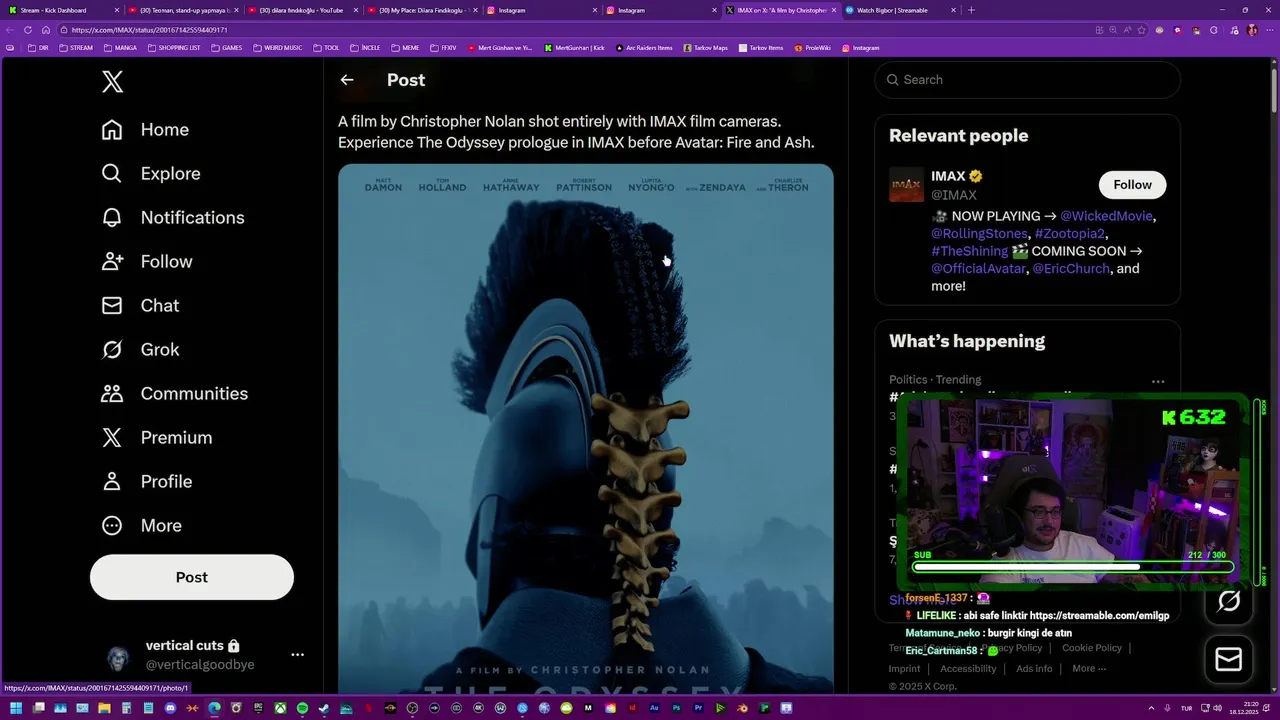Open Premiere Pro from the taskbar
Screen dimensions: 1280x720
click(x=698, y=709)
